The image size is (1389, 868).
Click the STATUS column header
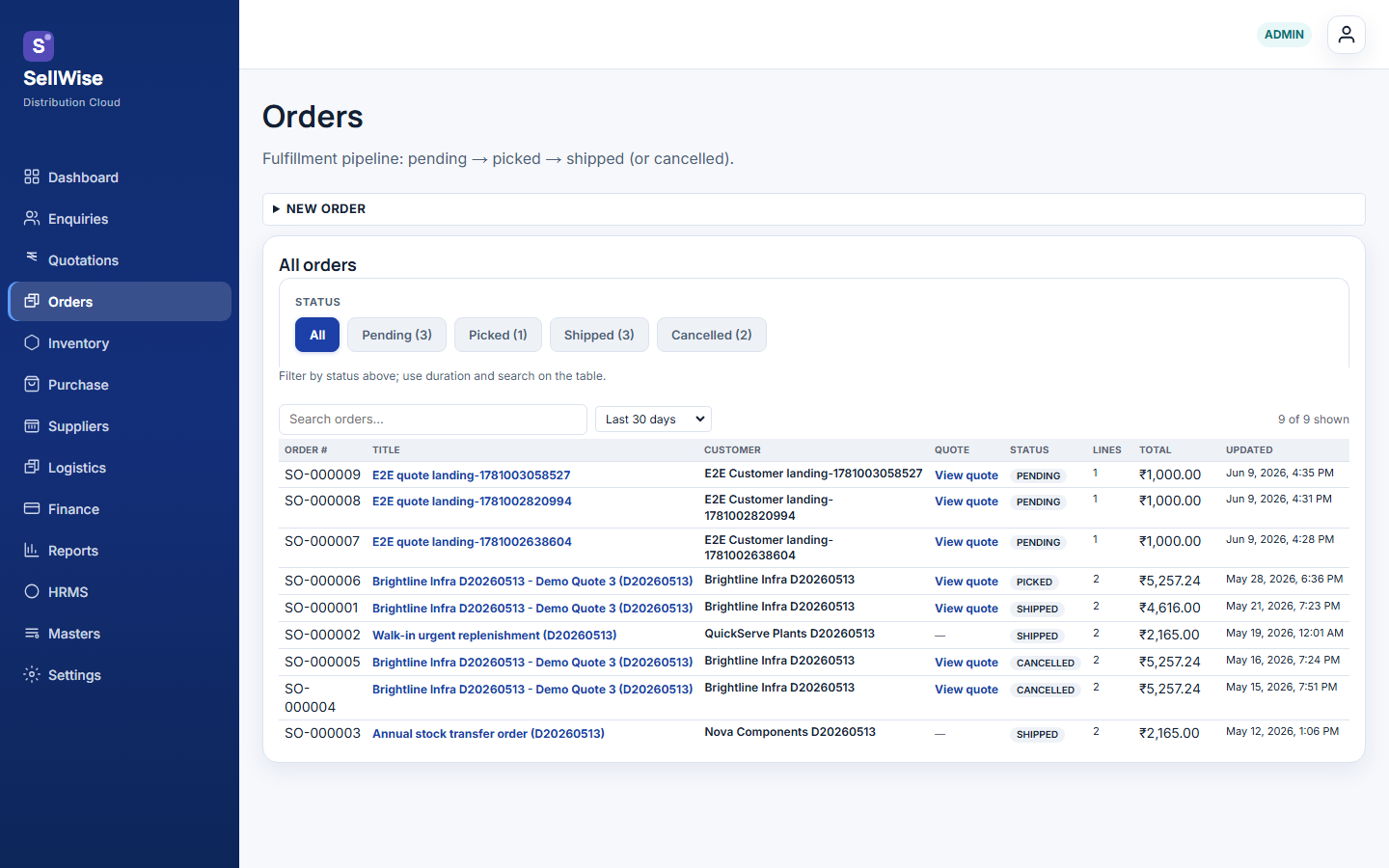coord(1029,450)
